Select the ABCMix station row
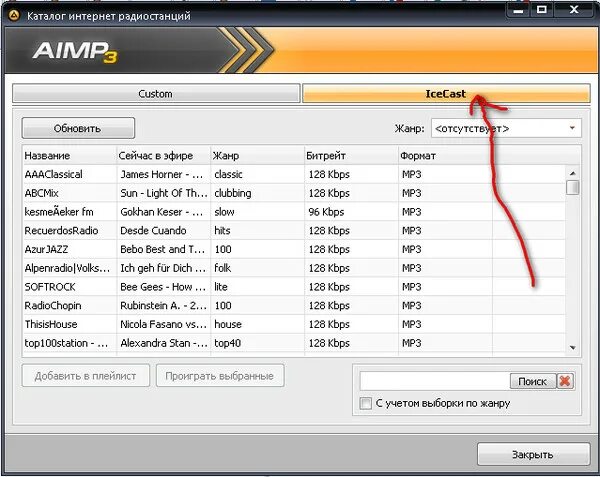The image size is (600, 477). (294, 193)
